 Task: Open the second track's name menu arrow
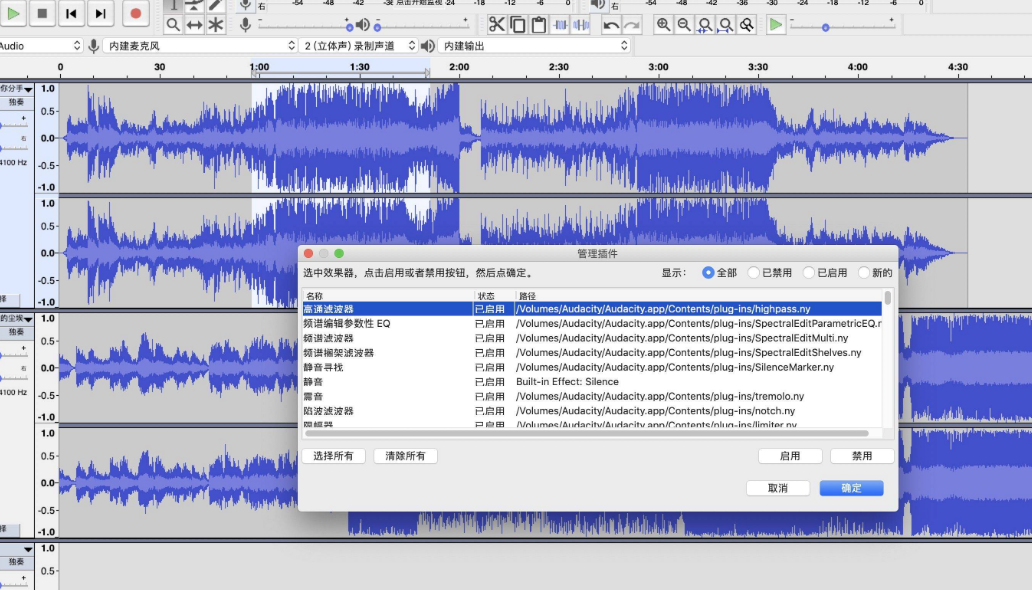pos(28,319)
